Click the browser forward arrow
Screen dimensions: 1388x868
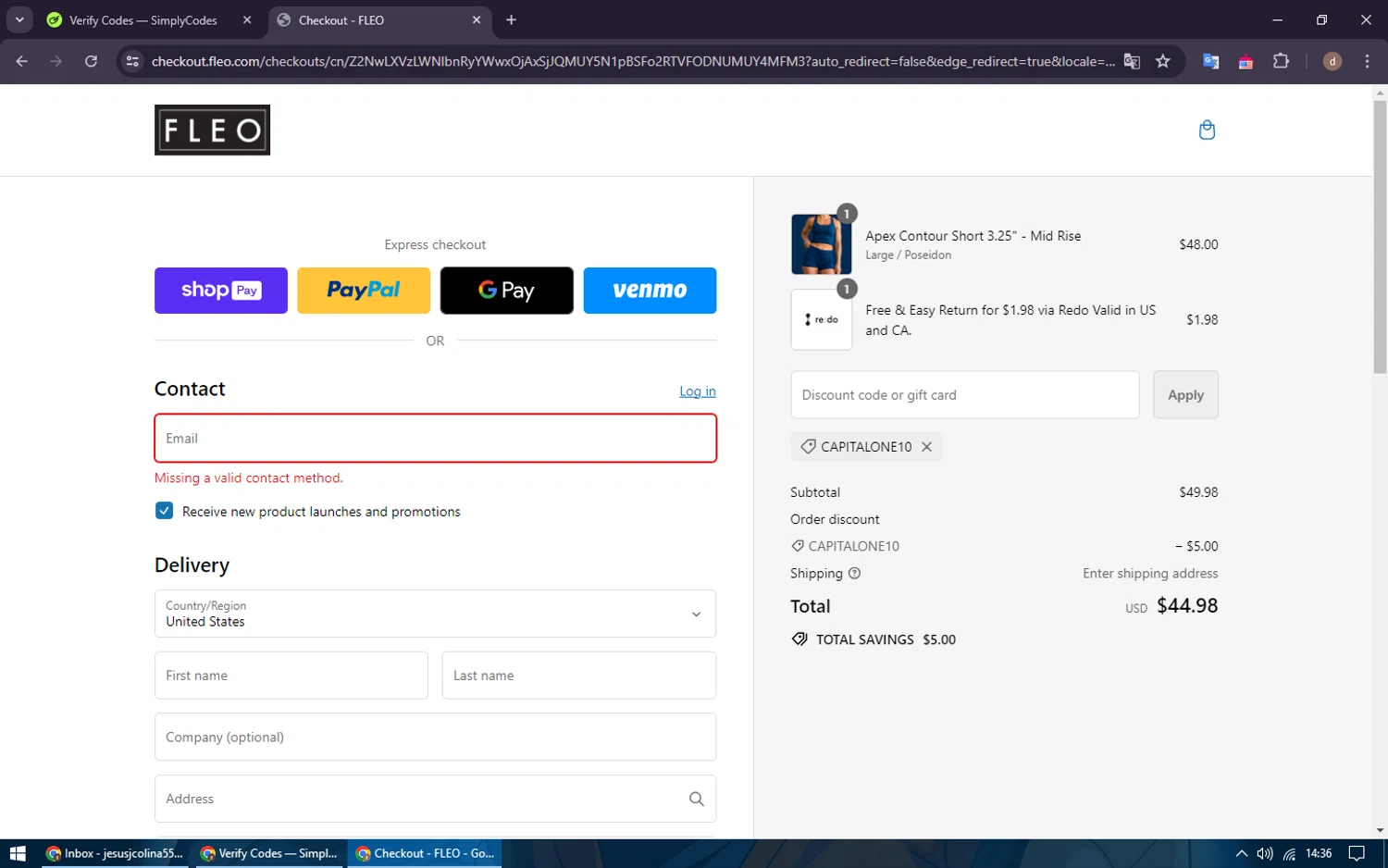(x=56, y=61)
